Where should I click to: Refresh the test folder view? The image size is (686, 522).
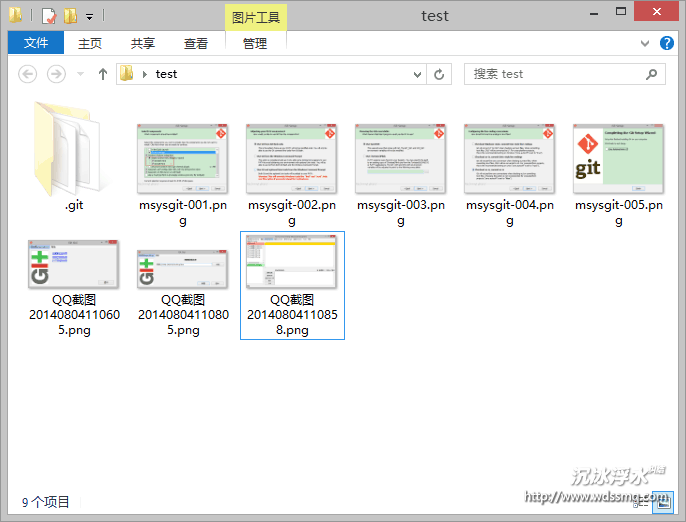(440, 74)
